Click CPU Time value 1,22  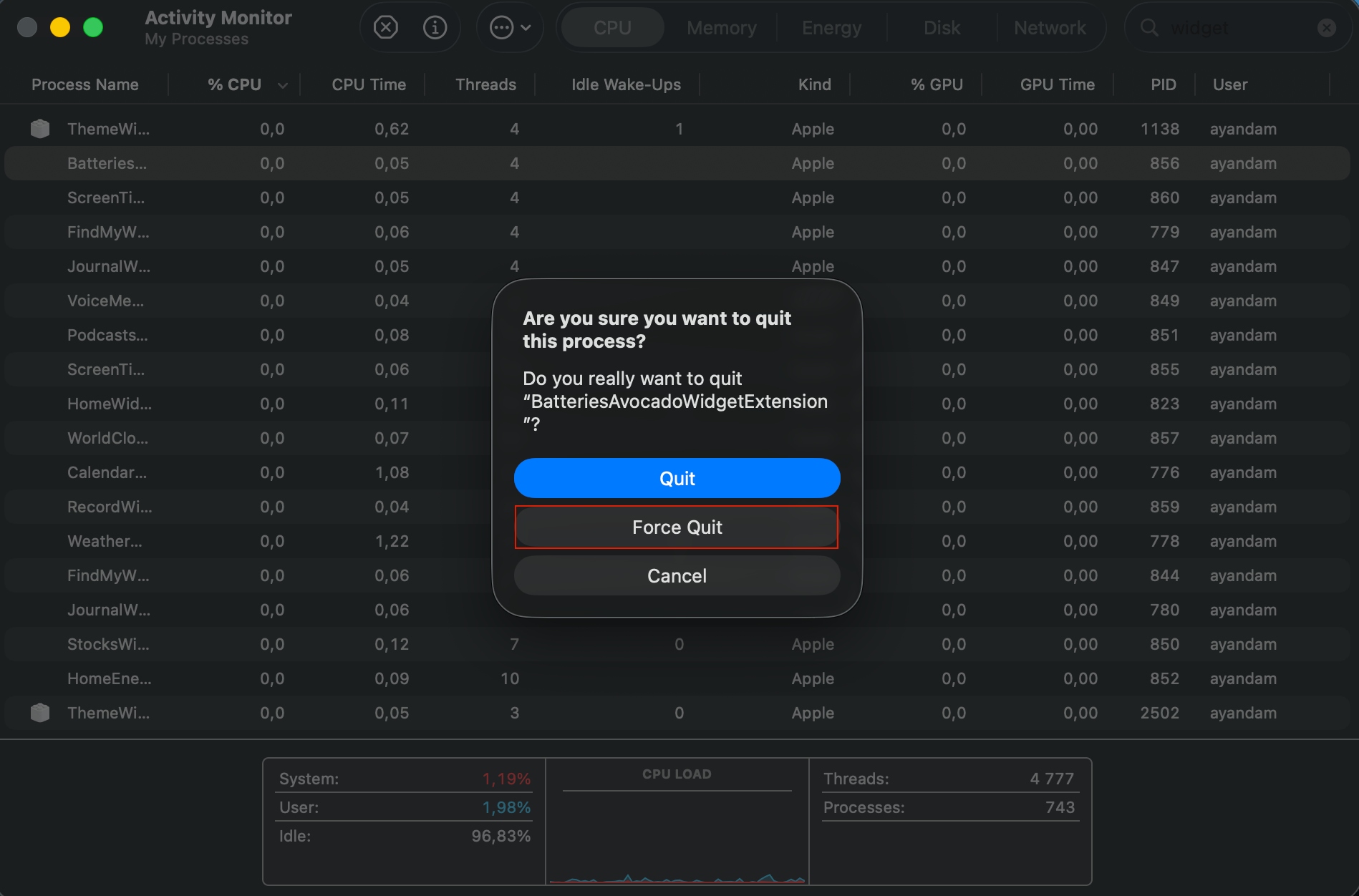click(392, 541)
